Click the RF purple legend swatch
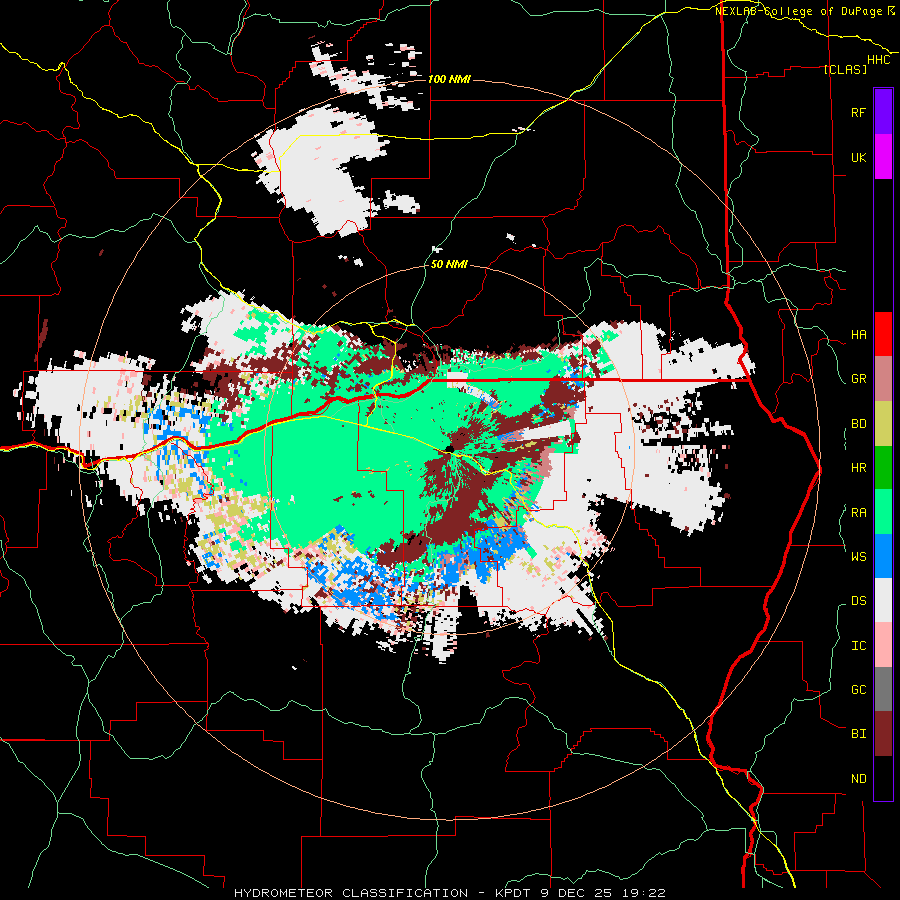This screenshot has width=900, height=900. [x=883, y=112]
